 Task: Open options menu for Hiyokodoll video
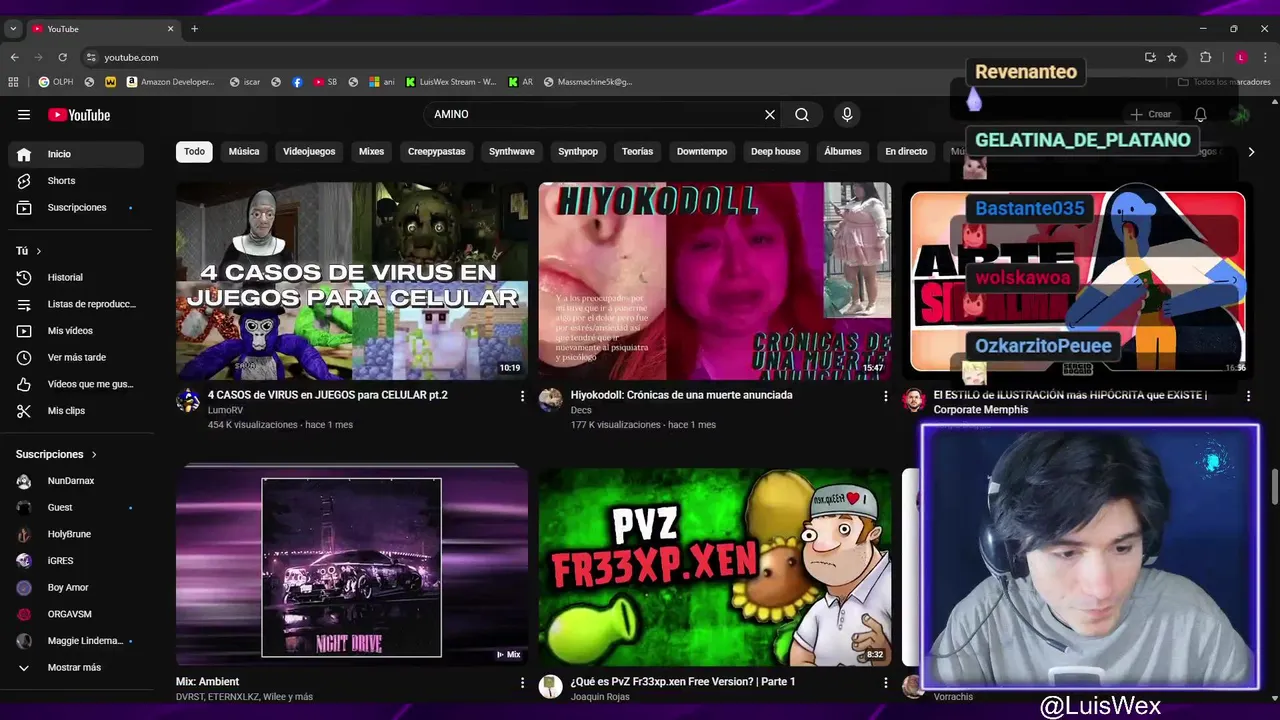coord(885,396)
